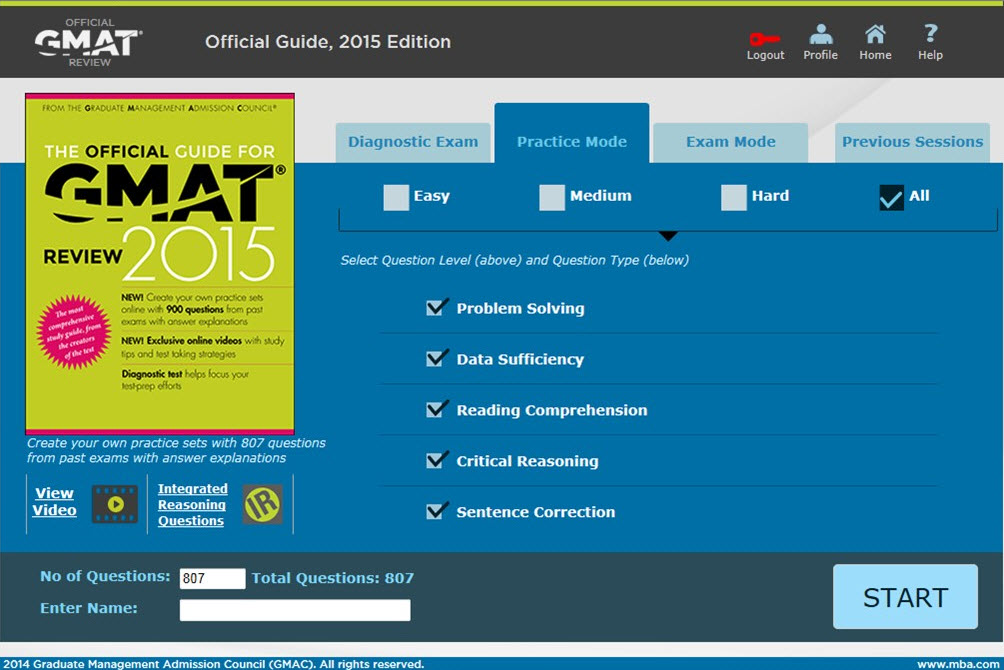Click the Critical Reasoning label text
The width and height of the screenshot is (1004, 670).
click(528, 461)
